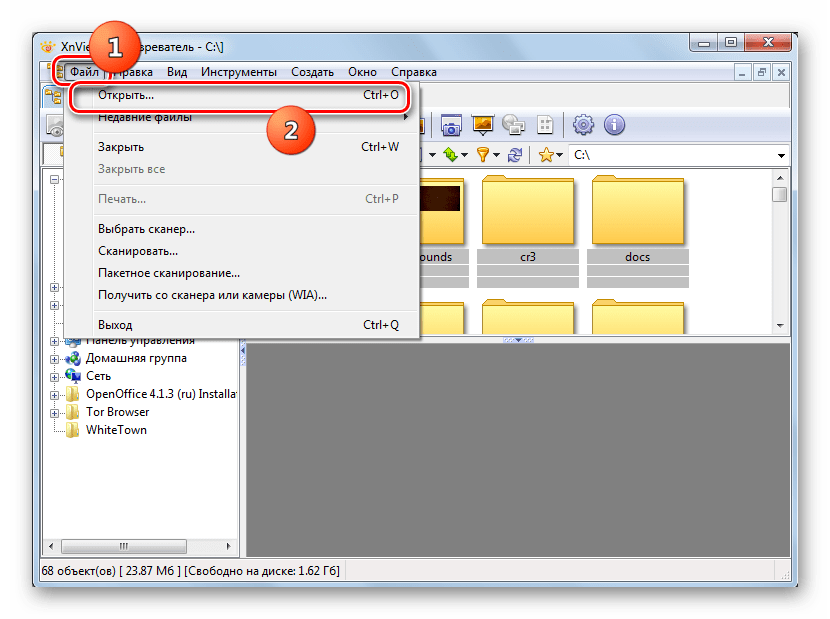
Task: Click the thumbnail pane scrollbar up arrow
Action: click(780, 177)
